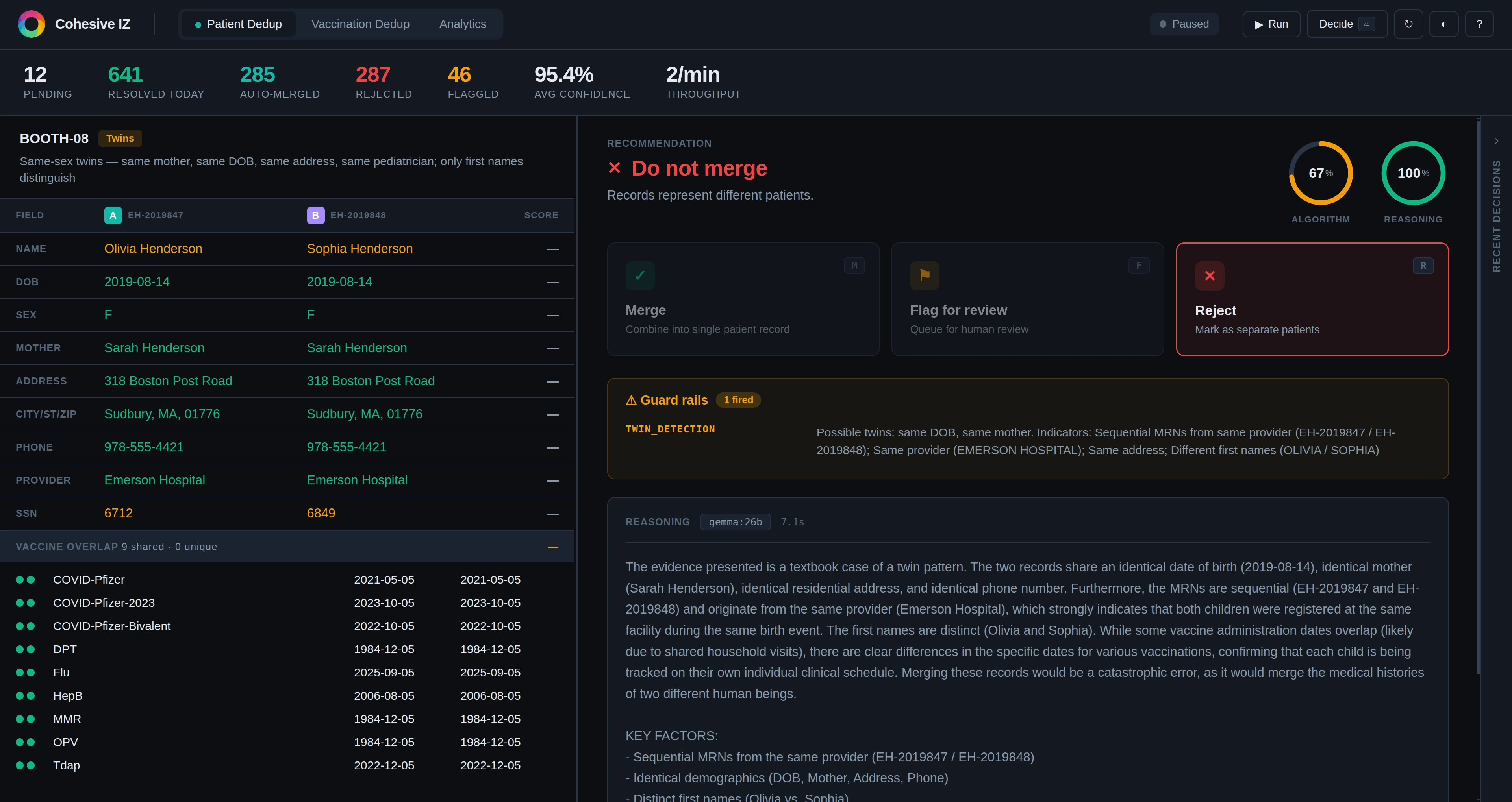This screenshot has height=802, width=1512.
Task: Click the TWIN_DETECTION rule label
Action: 670,429
